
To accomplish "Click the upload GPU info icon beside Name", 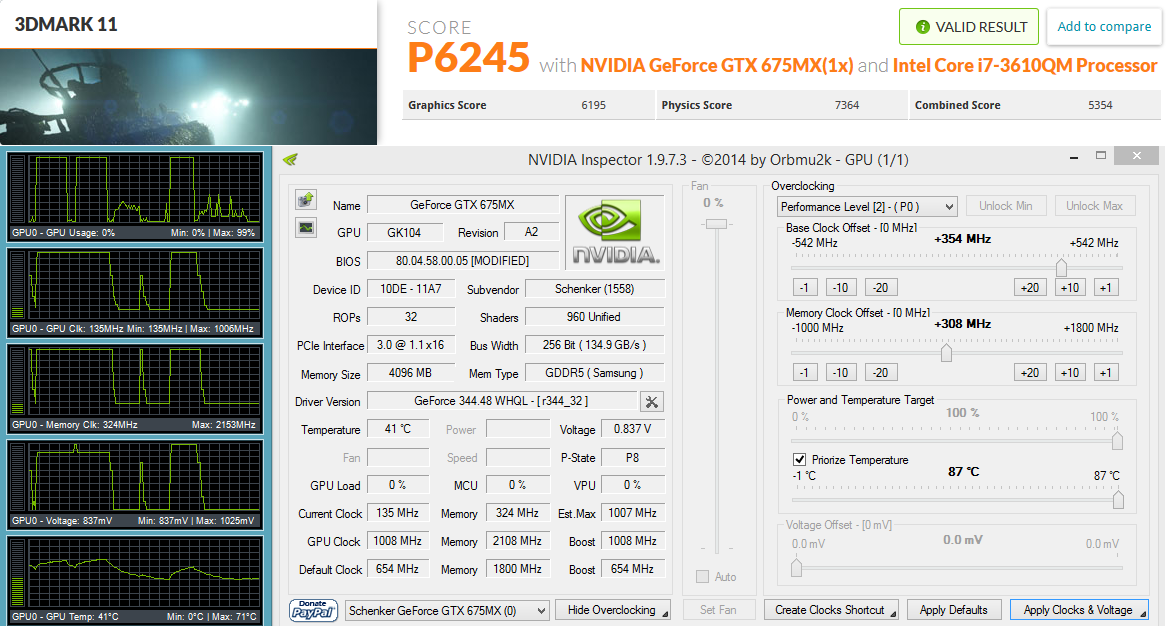I will click(x=306, y=200).
